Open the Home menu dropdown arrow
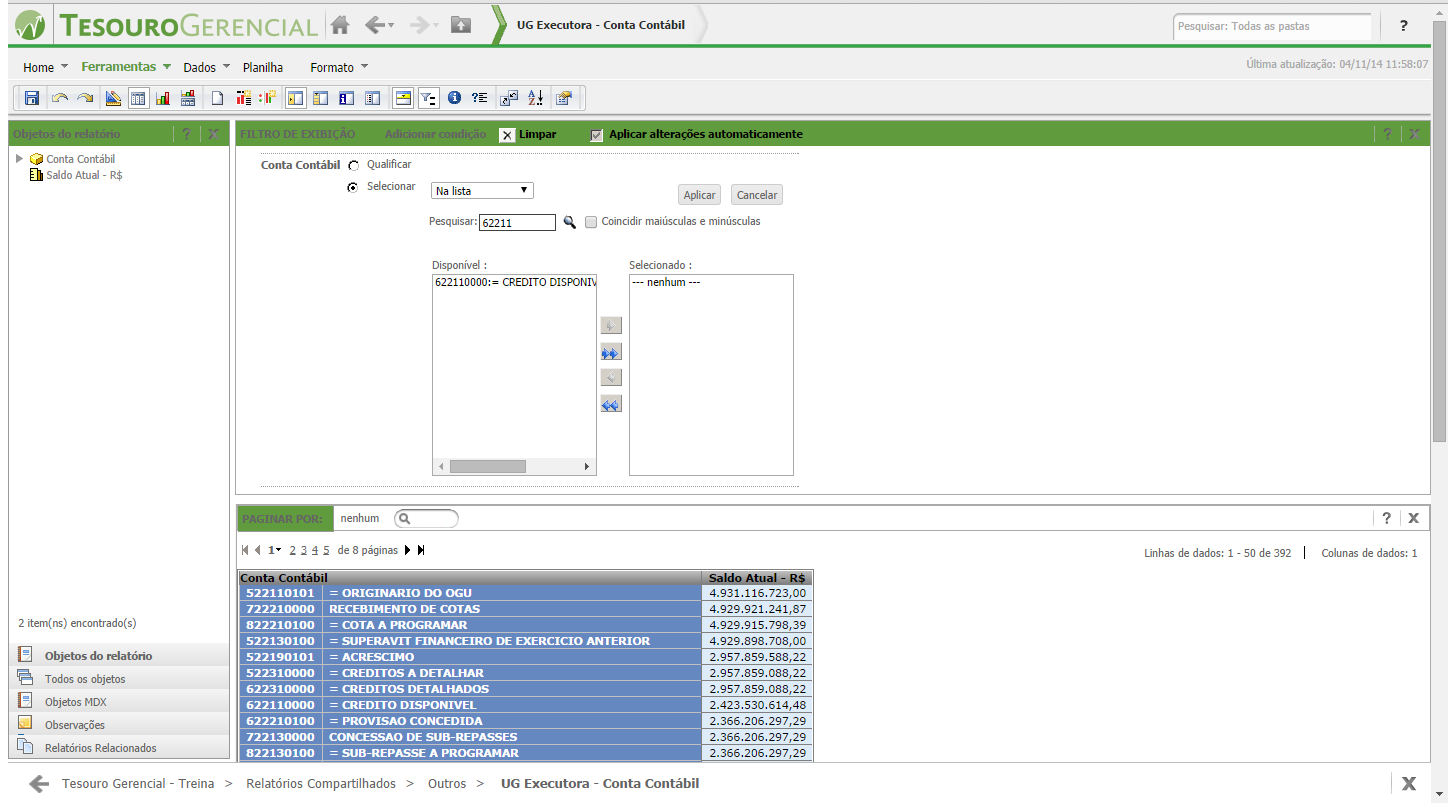 click(65, 67)
